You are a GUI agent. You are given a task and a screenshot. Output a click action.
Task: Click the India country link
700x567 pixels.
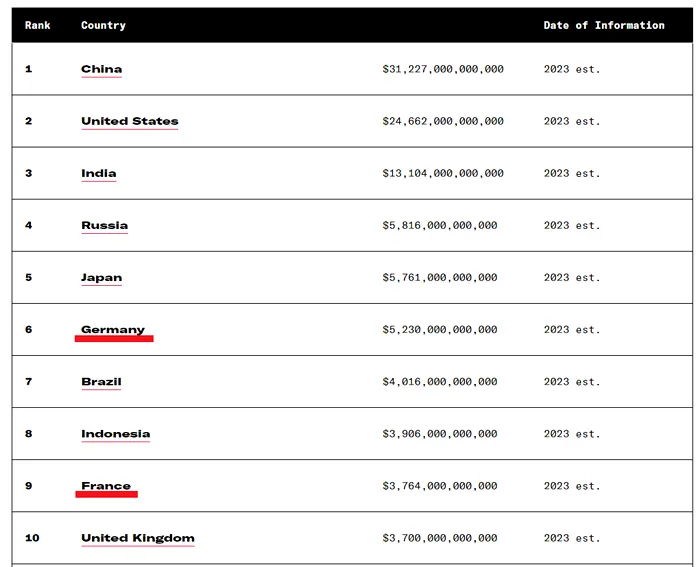pos(99,173)
